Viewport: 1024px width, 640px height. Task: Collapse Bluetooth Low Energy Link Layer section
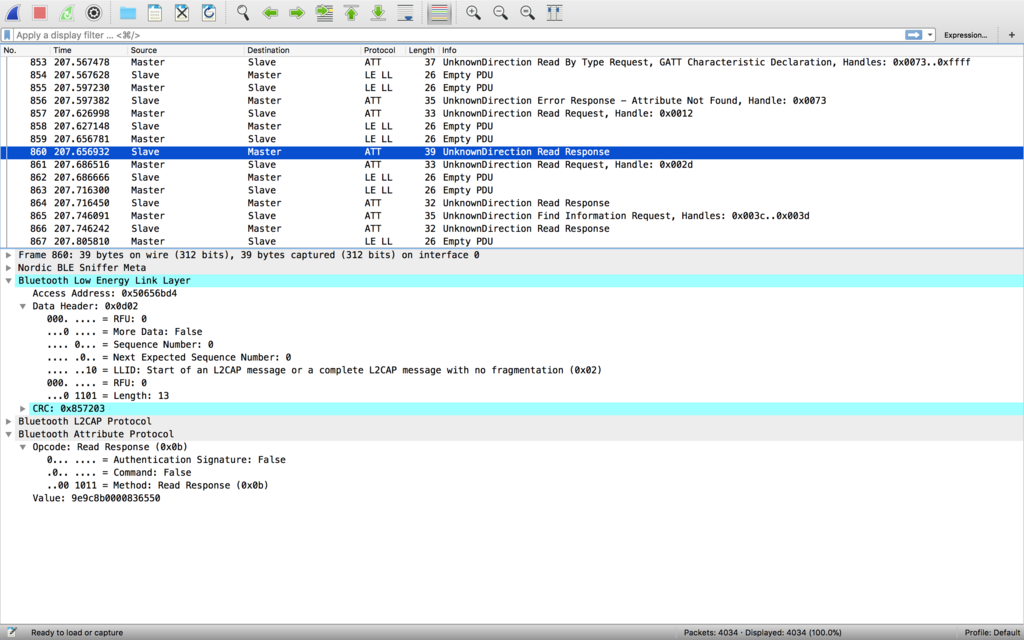(x=8, y=281)
